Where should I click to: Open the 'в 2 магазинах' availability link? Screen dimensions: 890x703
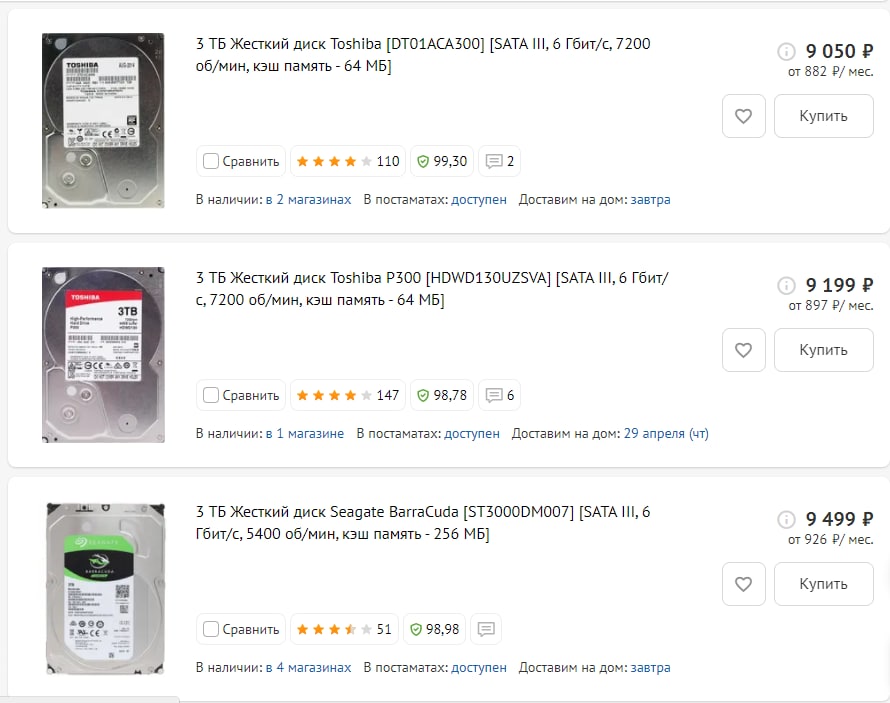point(308,200)
